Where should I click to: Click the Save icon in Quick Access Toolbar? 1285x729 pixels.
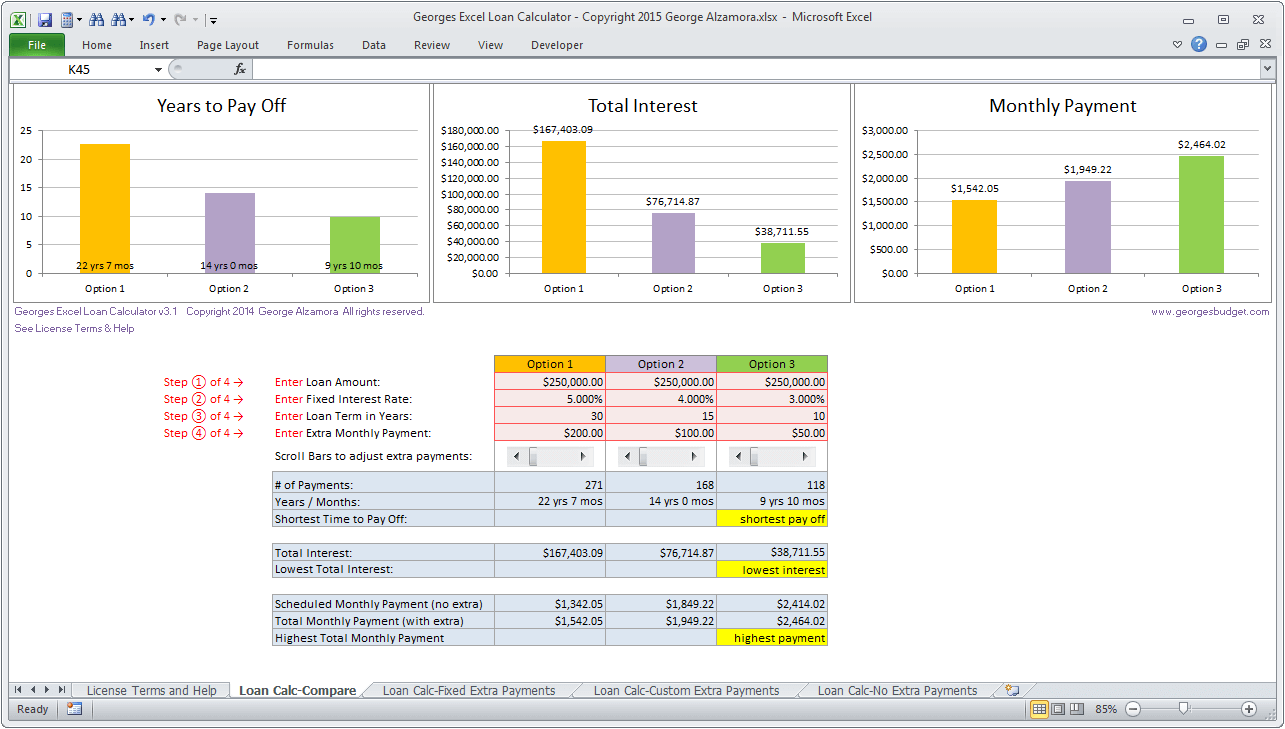pyautogui.click(x=44, y=19)
